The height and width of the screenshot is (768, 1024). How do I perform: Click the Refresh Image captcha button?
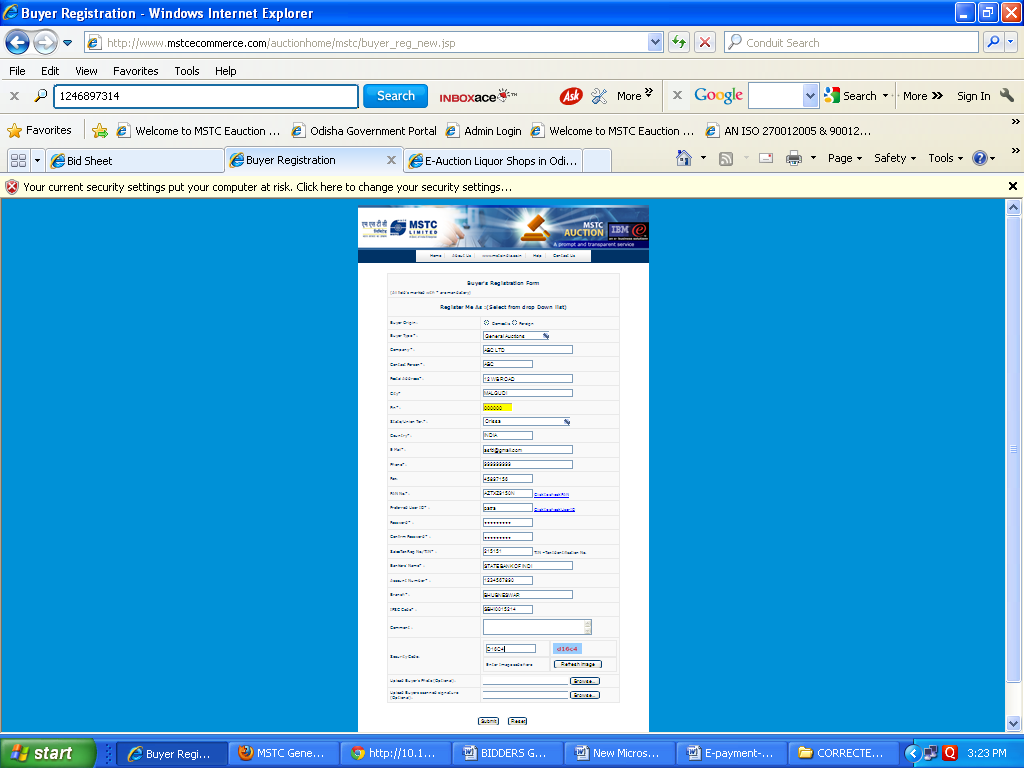tap(577, 664)
